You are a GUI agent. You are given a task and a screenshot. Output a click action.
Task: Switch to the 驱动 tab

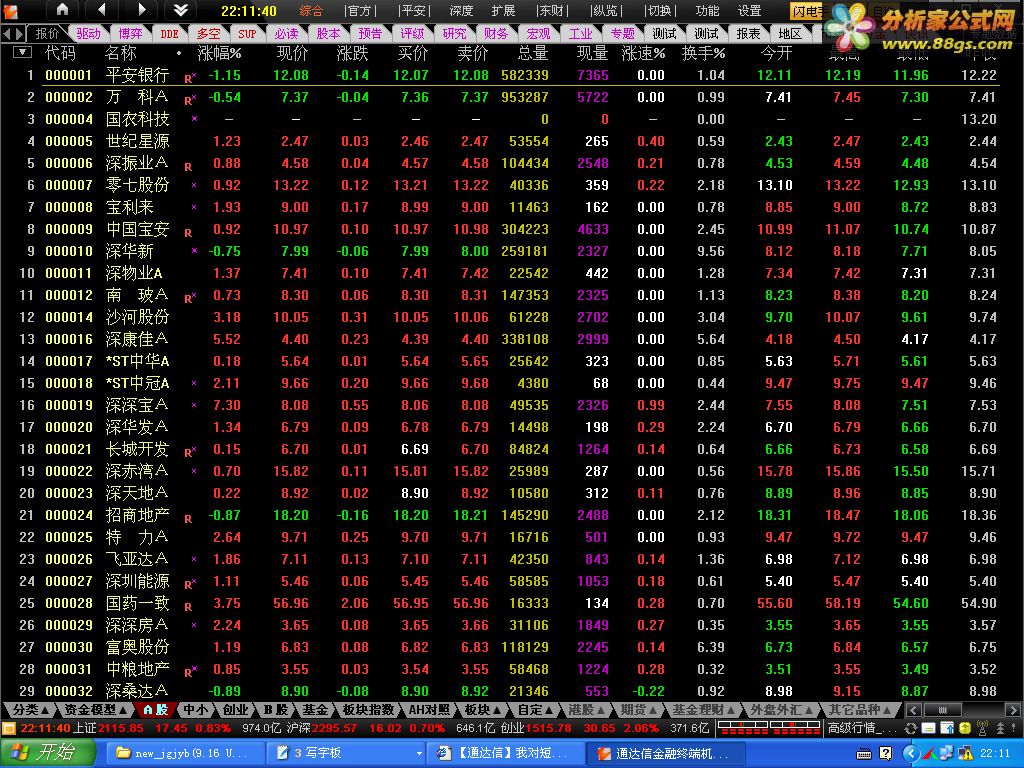coord(88,33)
